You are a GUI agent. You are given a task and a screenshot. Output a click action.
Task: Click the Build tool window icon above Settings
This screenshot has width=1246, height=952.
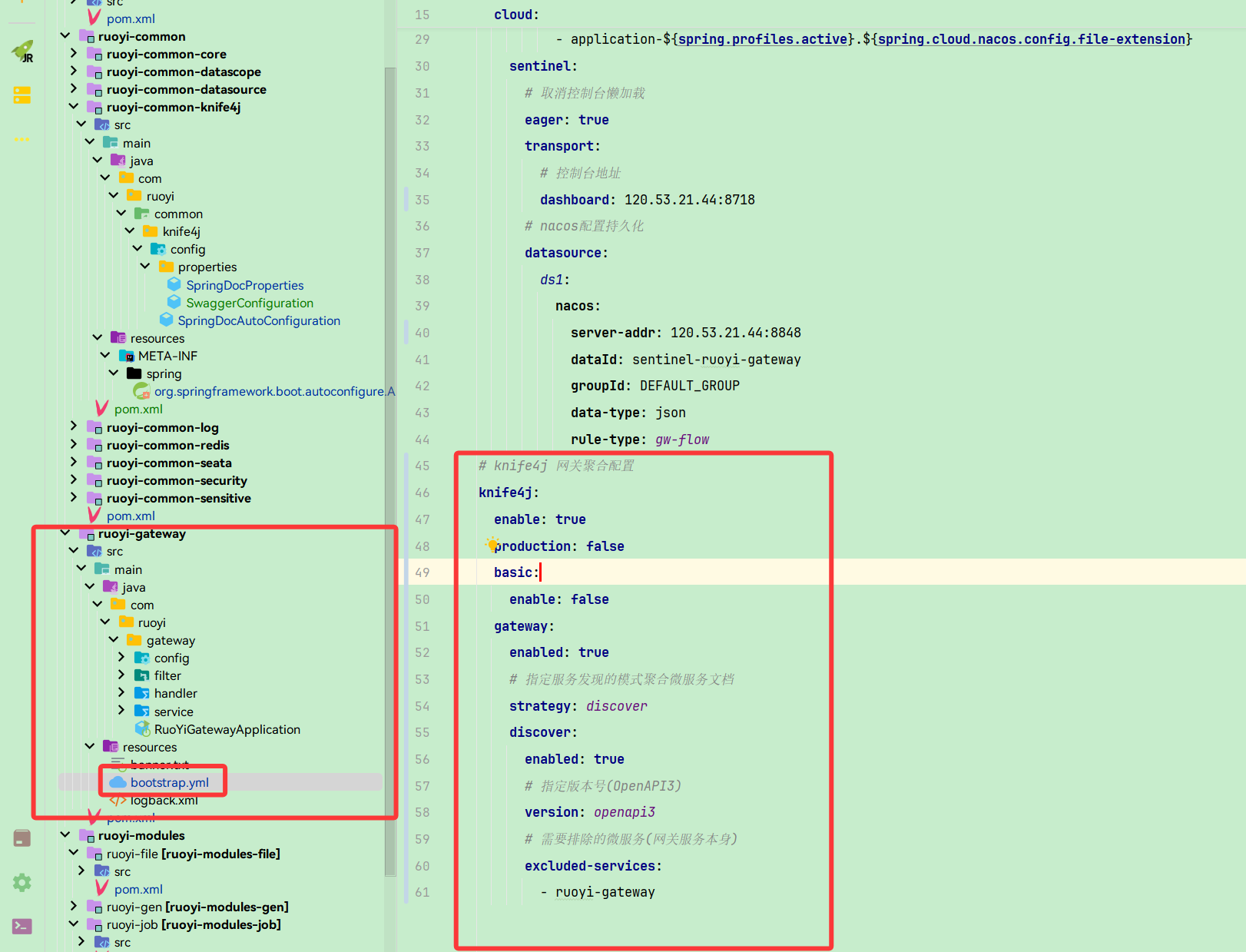pyautogui.click(x=21, y=838)
